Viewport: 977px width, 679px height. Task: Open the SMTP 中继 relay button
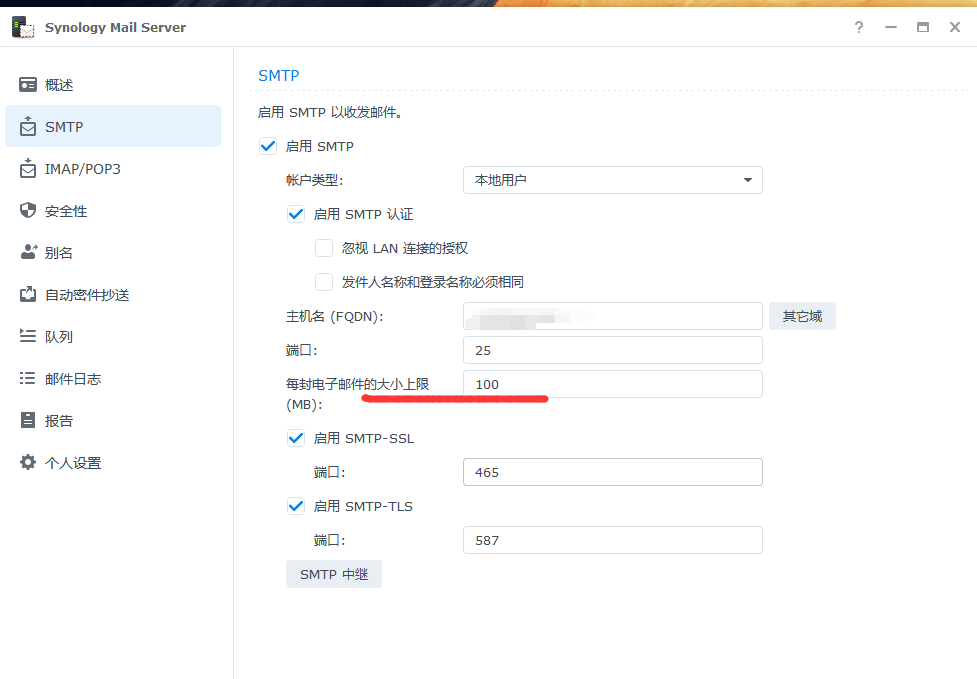[334, 574]
